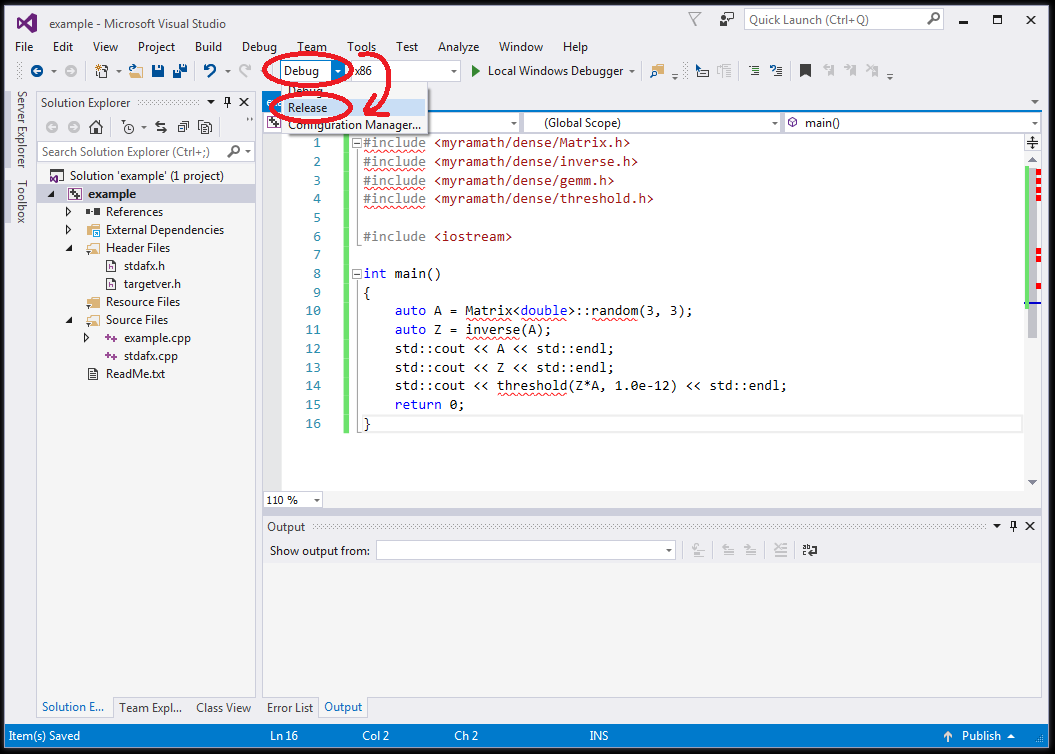
Task: Expand the example.cpp node
Action: tap(86, 338)
